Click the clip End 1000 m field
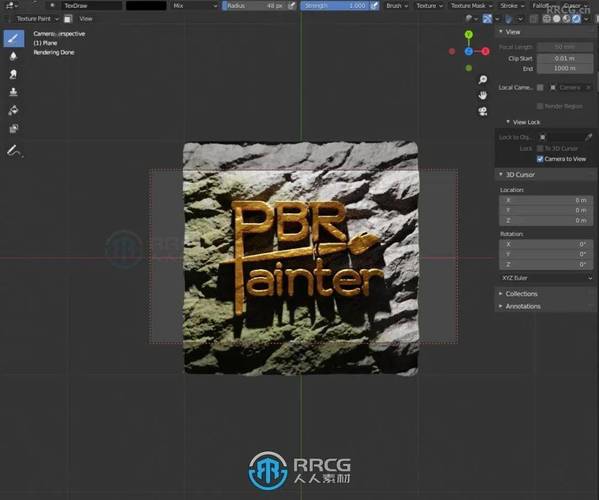This screenshot has height=500, width=599. tap(565, 68)
